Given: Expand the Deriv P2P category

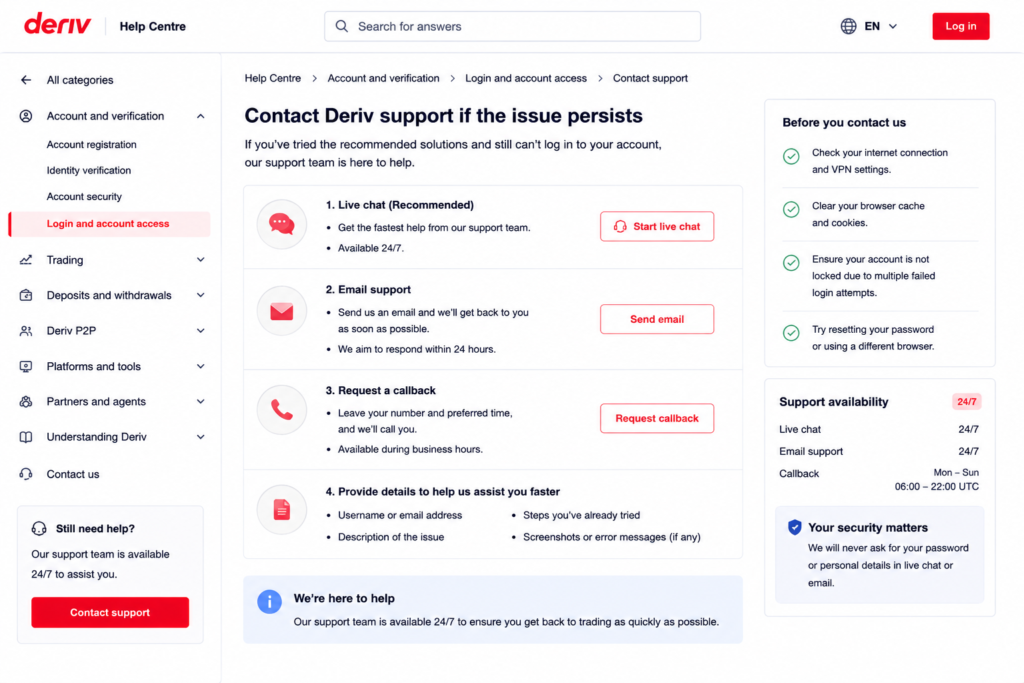Looking at the screenshot, I should coord(200,330).
